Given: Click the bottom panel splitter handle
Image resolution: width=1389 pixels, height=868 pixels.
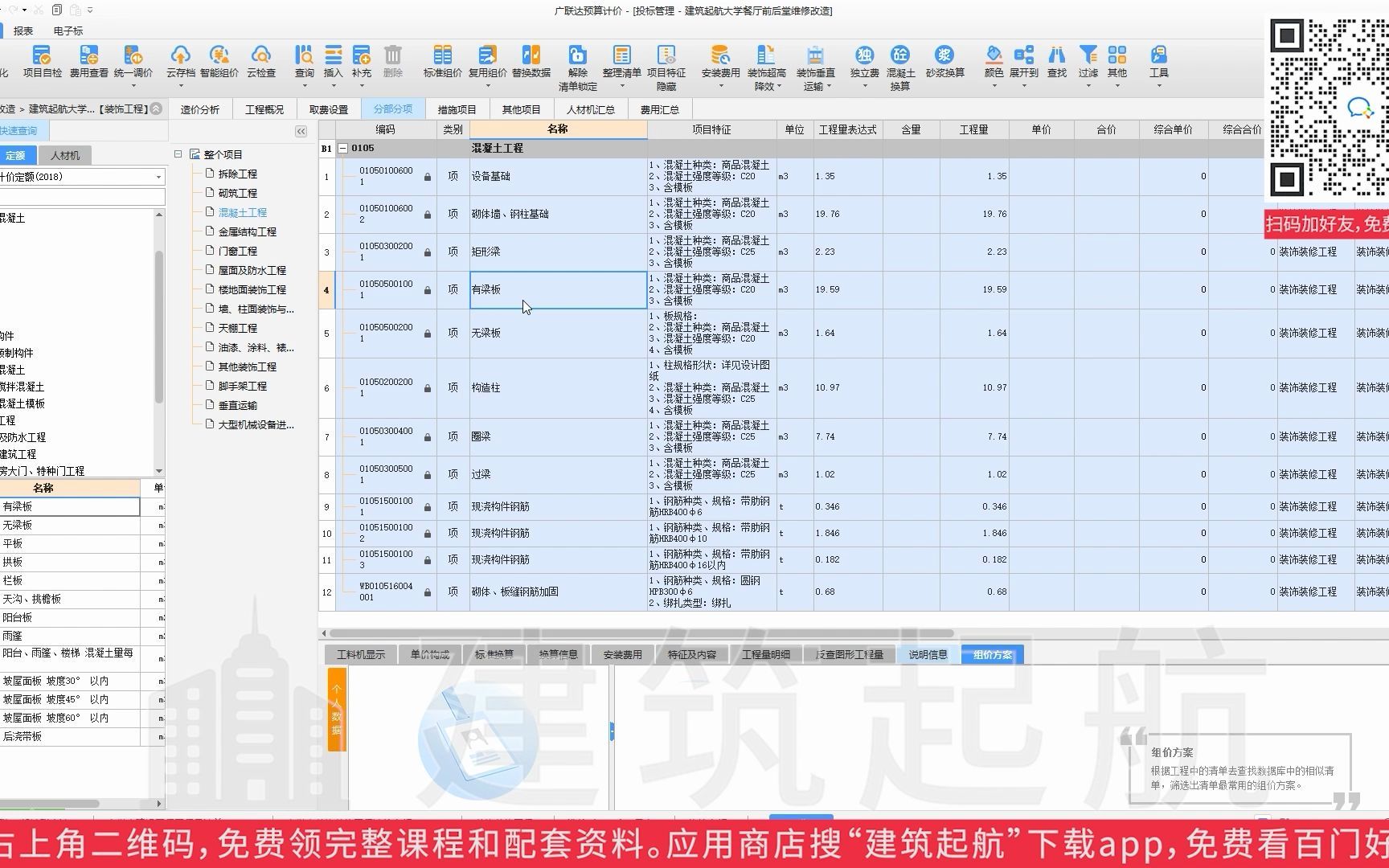Looking at the screenshot, I should point(611,731).
